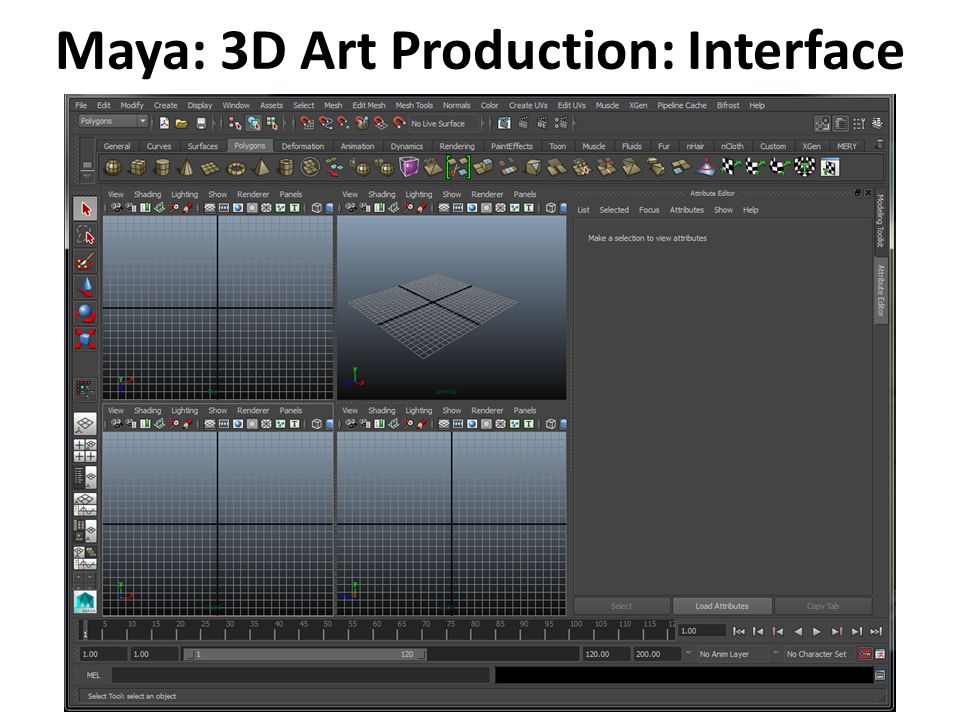Activate the Scale tool in toolbox
This screenshot has width=960, height=720.
tap(85, 339)
